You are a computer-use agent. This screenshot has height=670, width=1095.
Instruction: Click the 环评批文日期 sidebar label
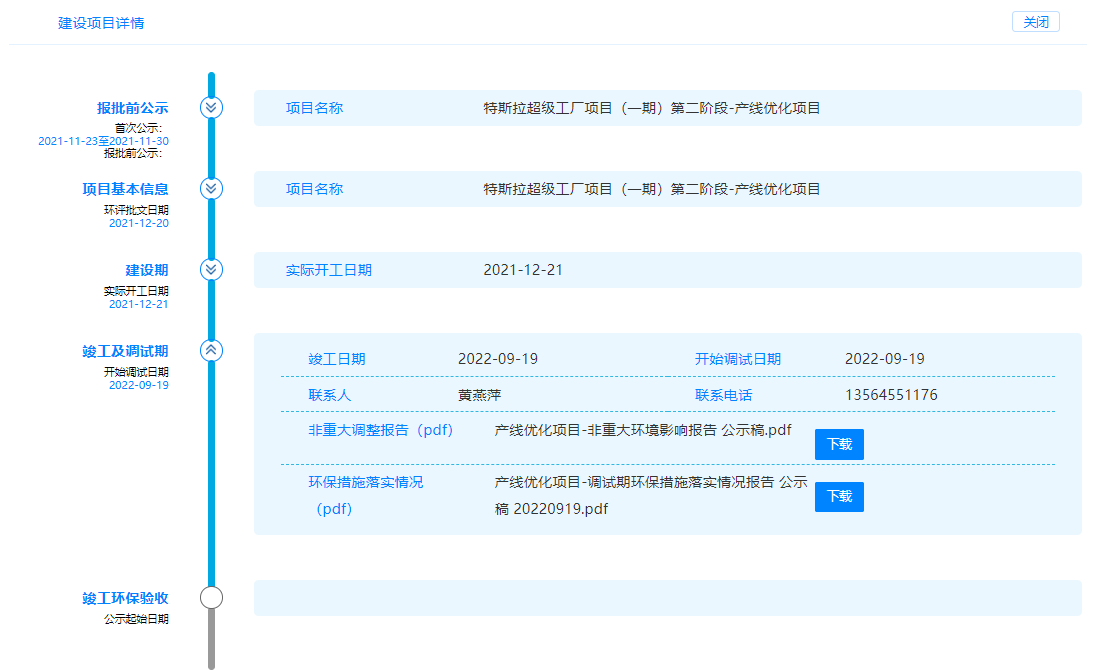tap(136, 210)
